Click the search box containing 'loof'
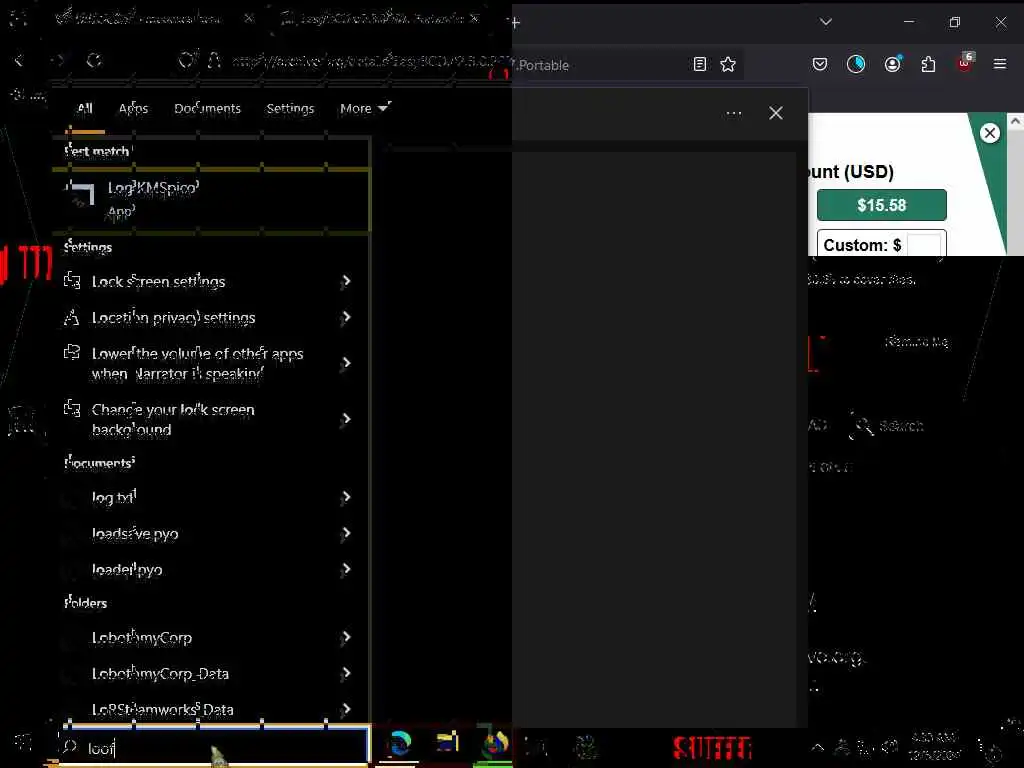Image resolution: width=1024 pixels, height=768 pixels. point(217,746)
